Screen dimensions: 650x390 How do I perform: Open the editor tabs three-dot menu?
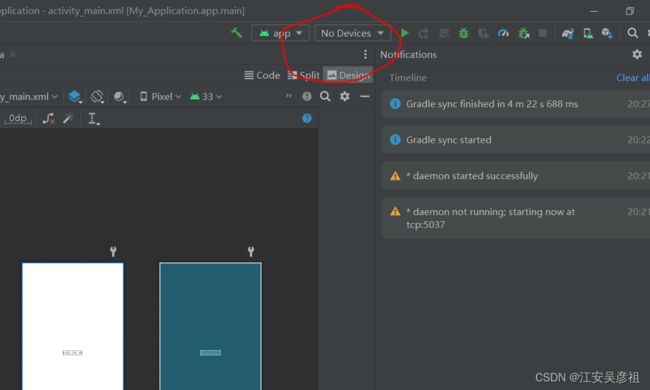coord(365,54)
